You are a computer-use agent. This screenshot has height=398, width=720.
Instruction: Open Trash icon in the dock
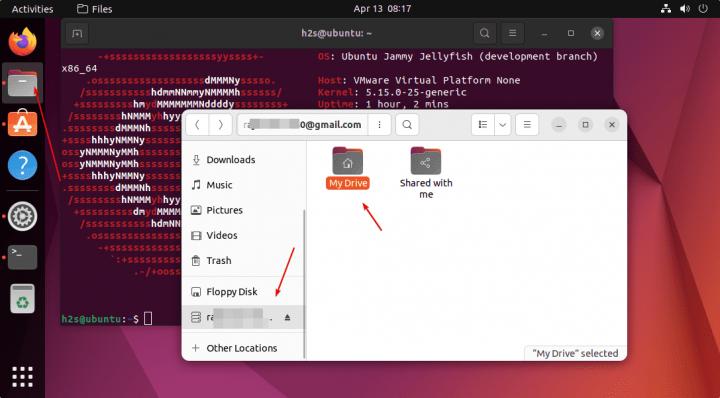(x=22, y=298)
